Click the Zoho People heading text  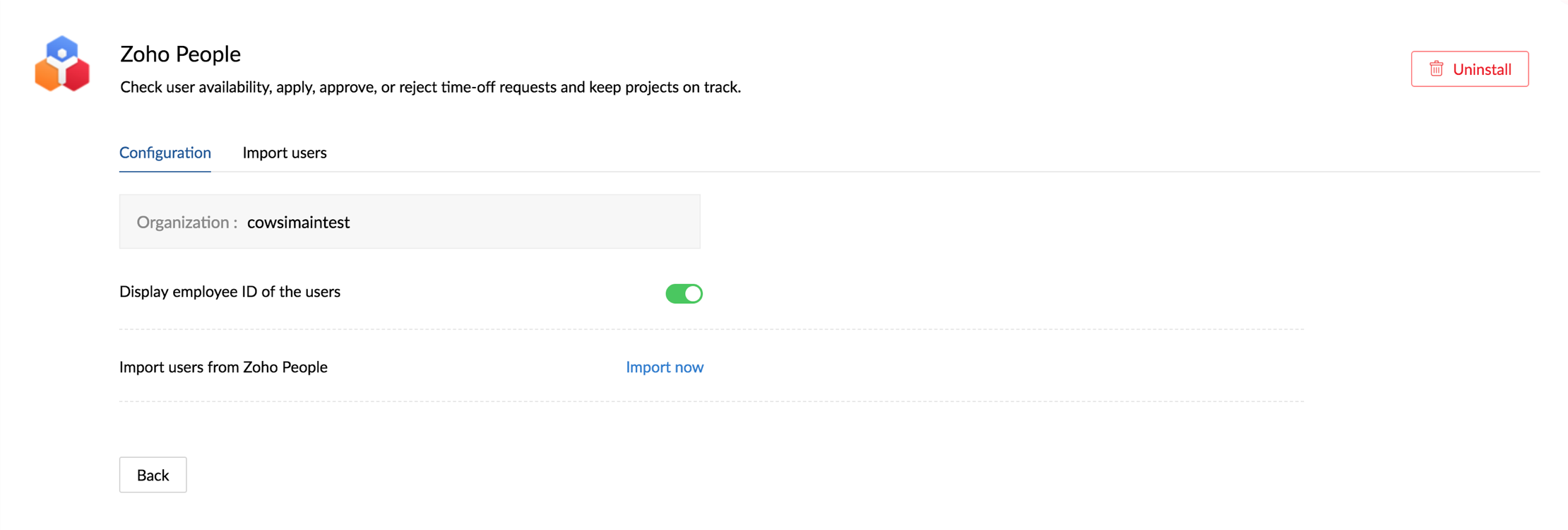coord(180,54)
